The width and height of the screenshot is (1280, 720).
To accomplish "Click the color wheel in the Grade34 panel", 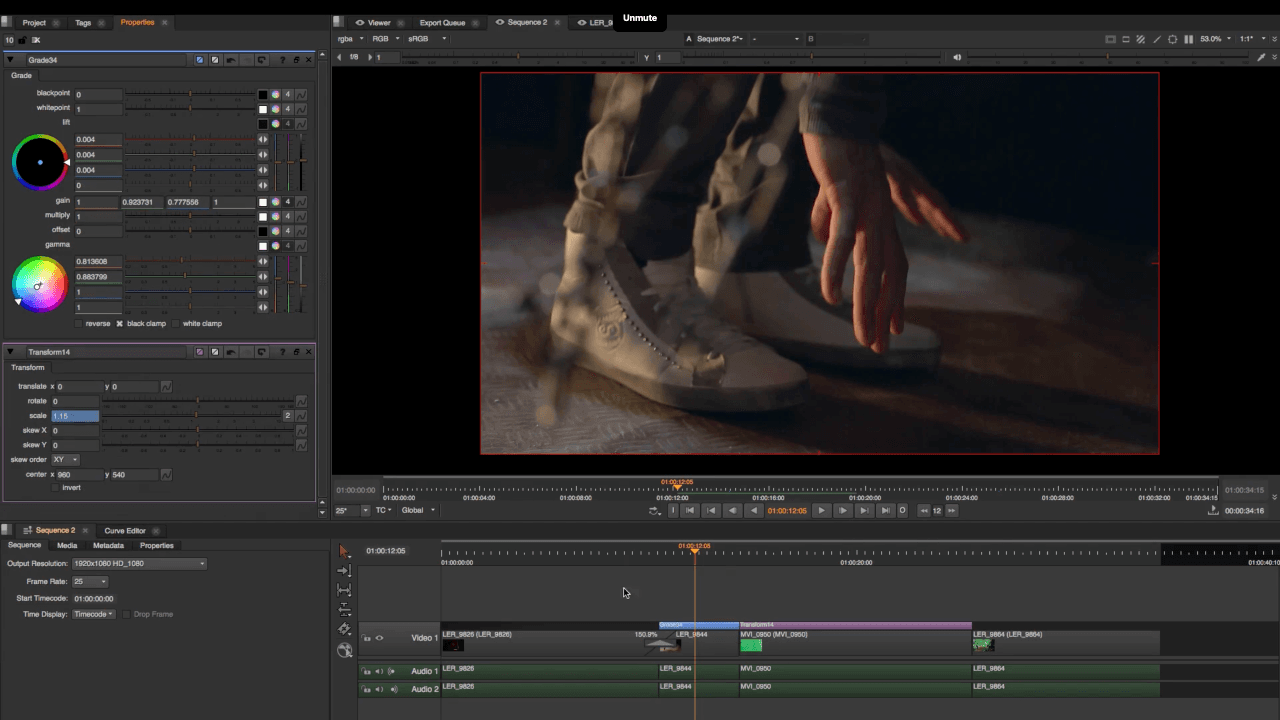I will click(x=39, y=160).
